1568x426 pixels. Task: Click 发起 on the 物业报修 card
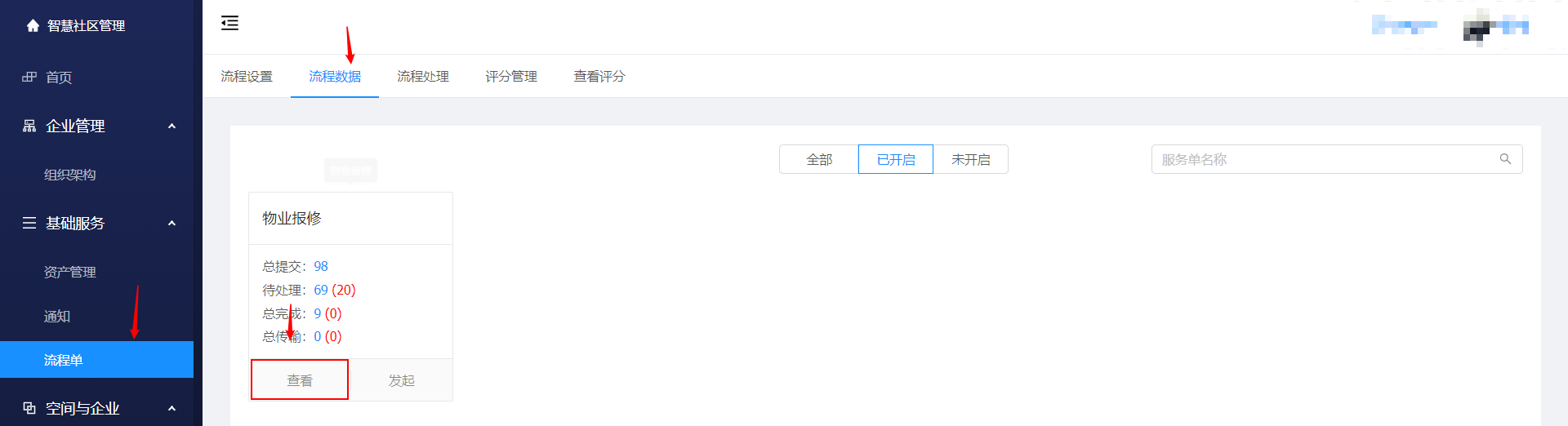pyautogui.click(x=401, y=380)
